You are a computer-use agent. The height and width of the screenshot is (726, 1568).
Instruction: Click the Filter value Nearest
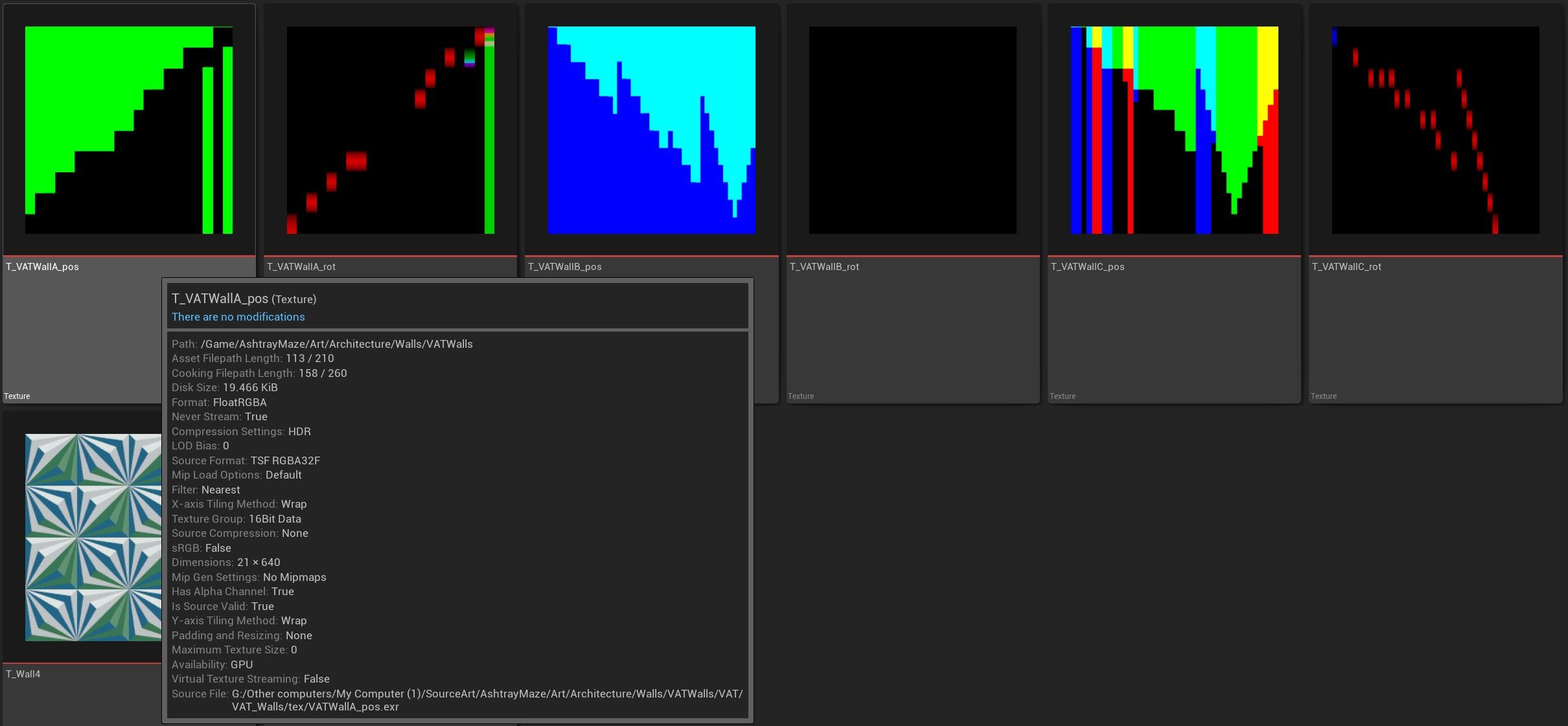(x=220, y=490)
